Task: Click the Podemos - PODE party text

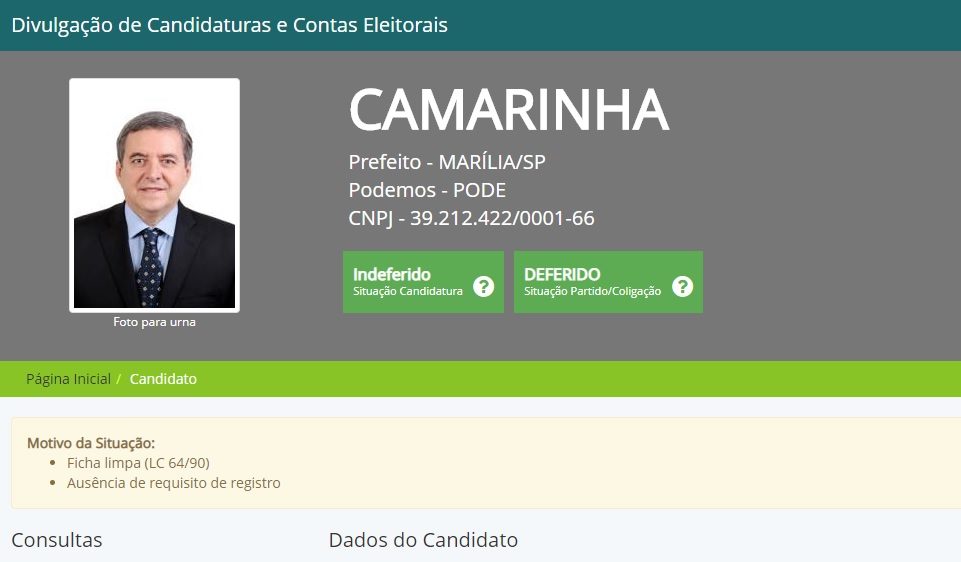Action: 427,190
